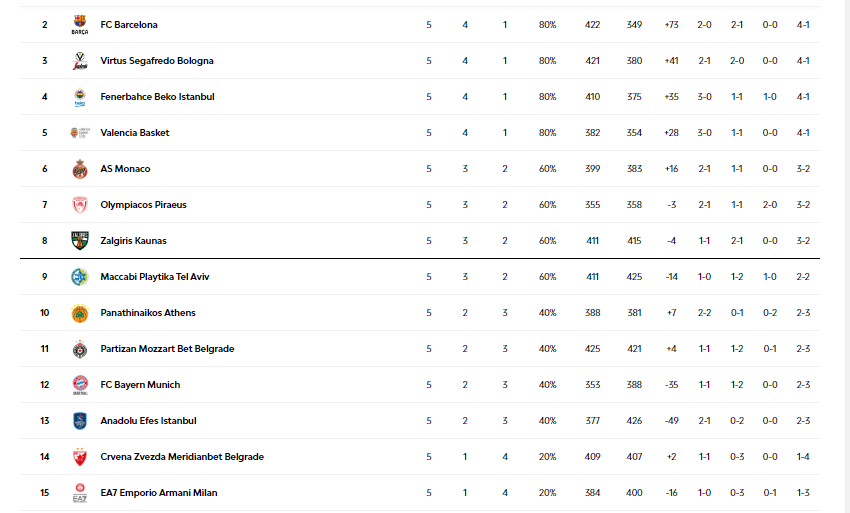Click the EA7 Emporio Armani Milan logo
Viewport: 850px width, 513px height.
pyautogui.click(x=80, y=493)
